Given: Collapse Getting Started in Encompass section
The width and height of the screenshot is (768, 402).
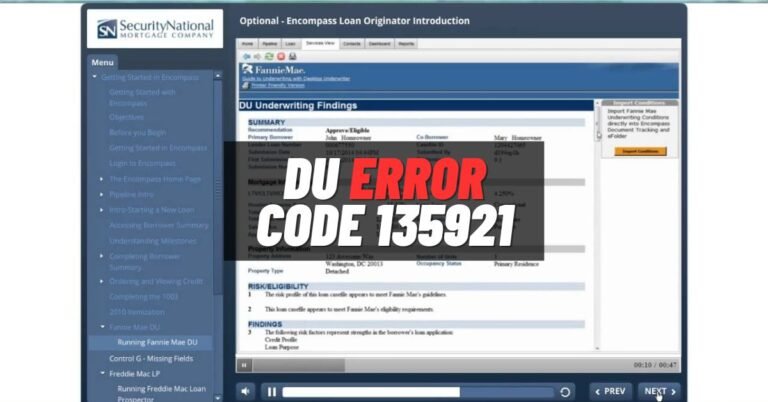Looking at the screenshot, I should click(x=95, y=77).
